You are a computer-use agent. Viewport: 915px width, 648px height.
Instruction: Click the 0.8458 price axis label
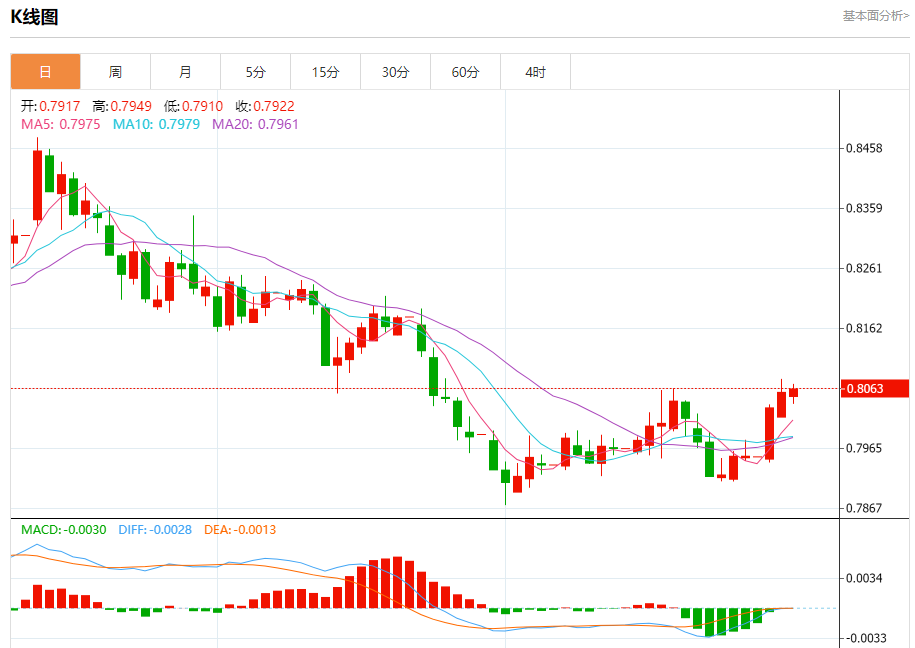click(x=864, y=148)
